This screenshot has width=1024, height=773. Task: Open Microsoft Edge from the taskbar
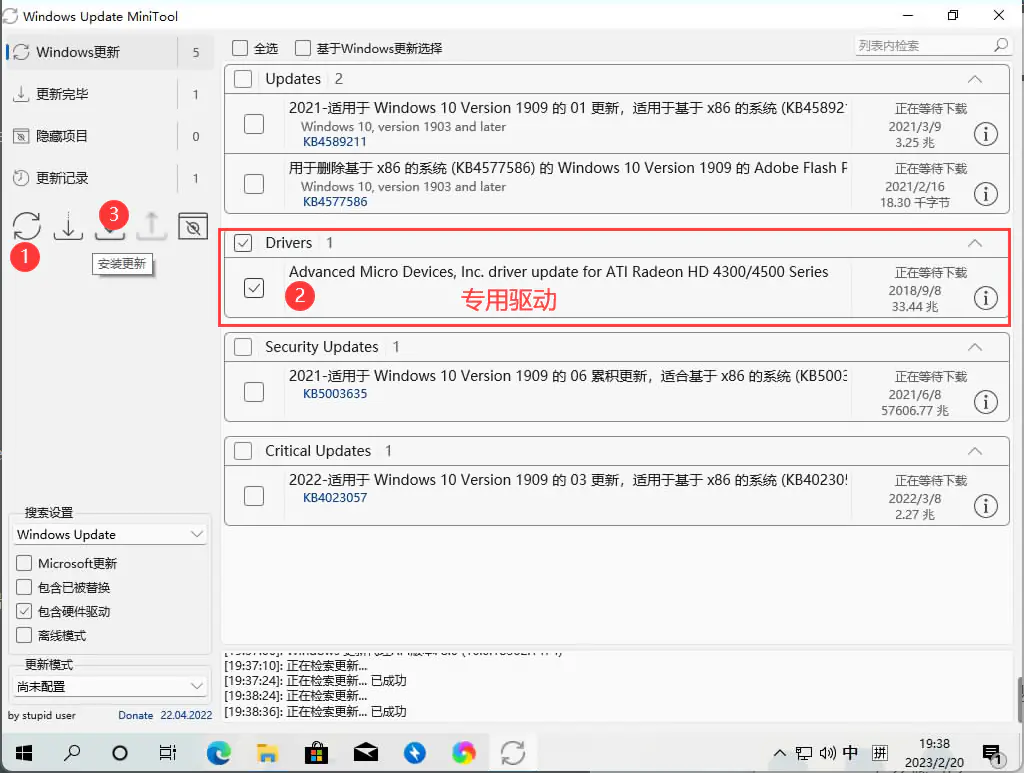click(218, 752)
